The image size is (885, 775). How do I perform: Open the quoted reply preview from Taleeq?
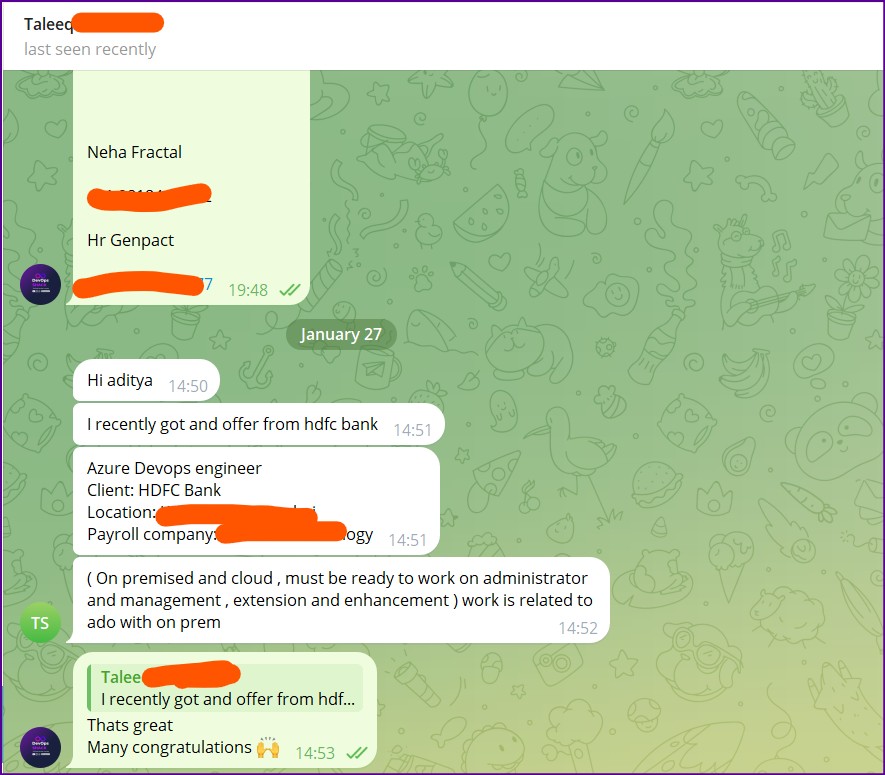tap(225, 688)
